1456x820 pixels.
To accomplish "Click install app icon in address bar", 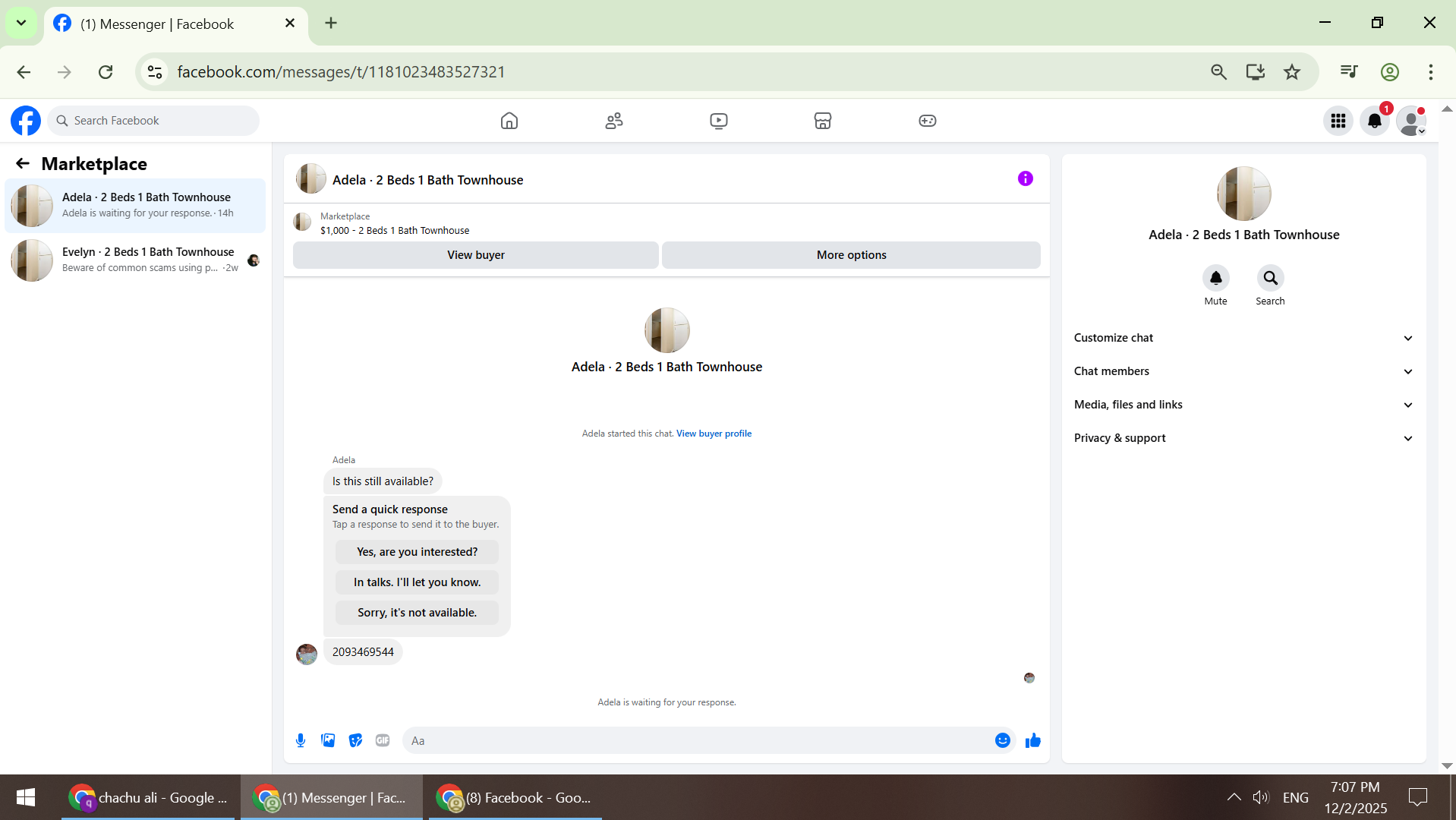I will [1256, 72].
